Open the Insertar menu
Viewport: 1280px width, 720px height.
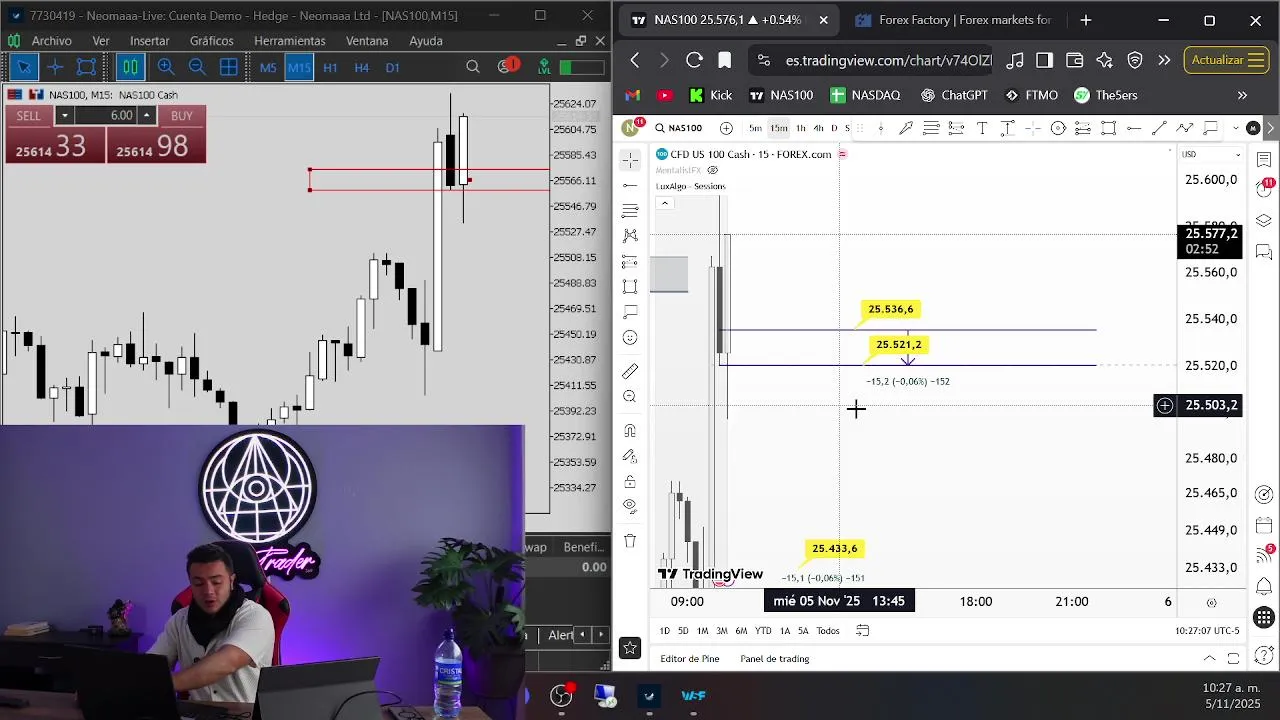coord(149,41)
